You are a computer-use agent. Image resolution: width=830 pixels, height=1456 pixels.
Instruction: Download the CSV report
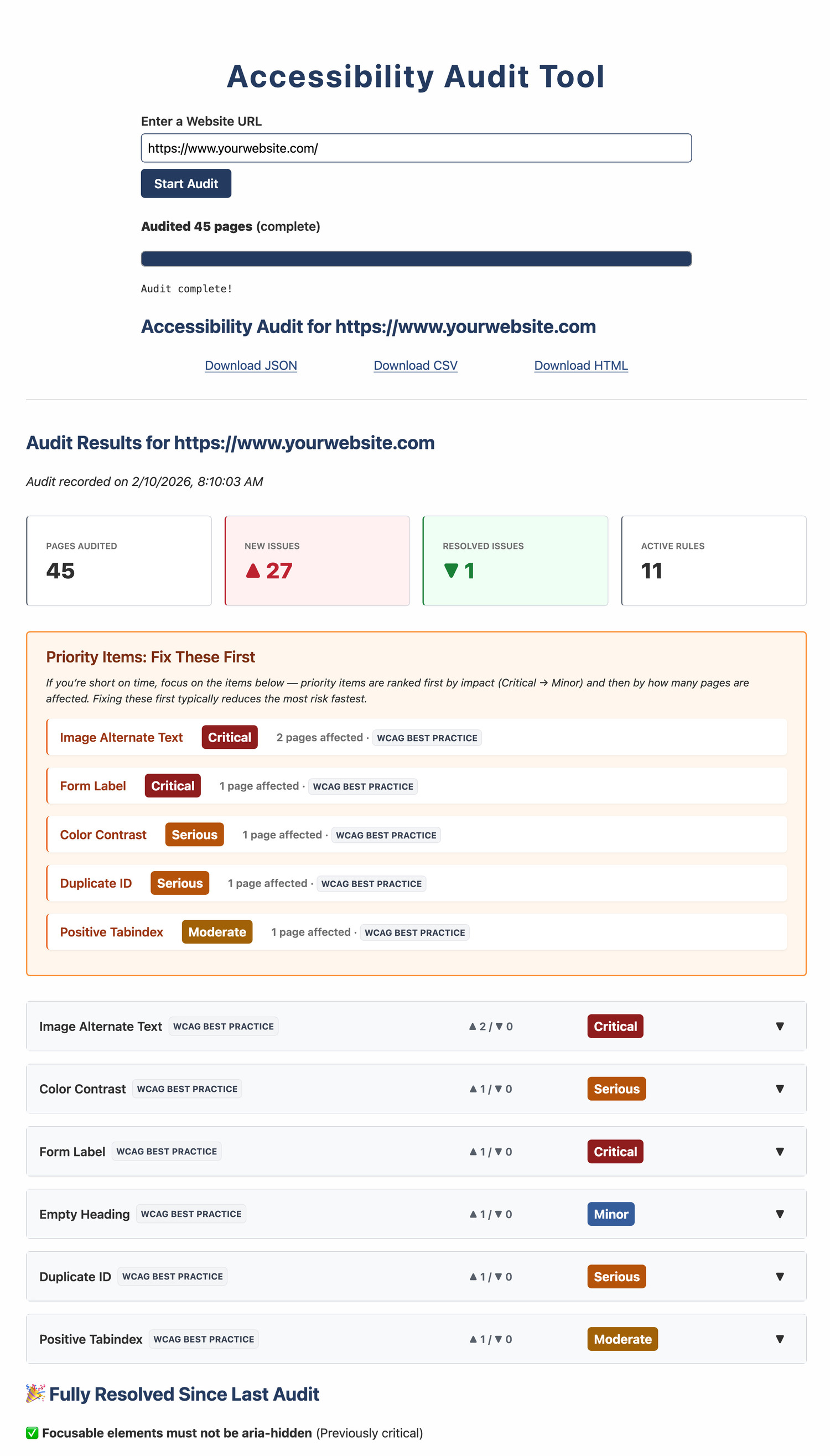415,365
